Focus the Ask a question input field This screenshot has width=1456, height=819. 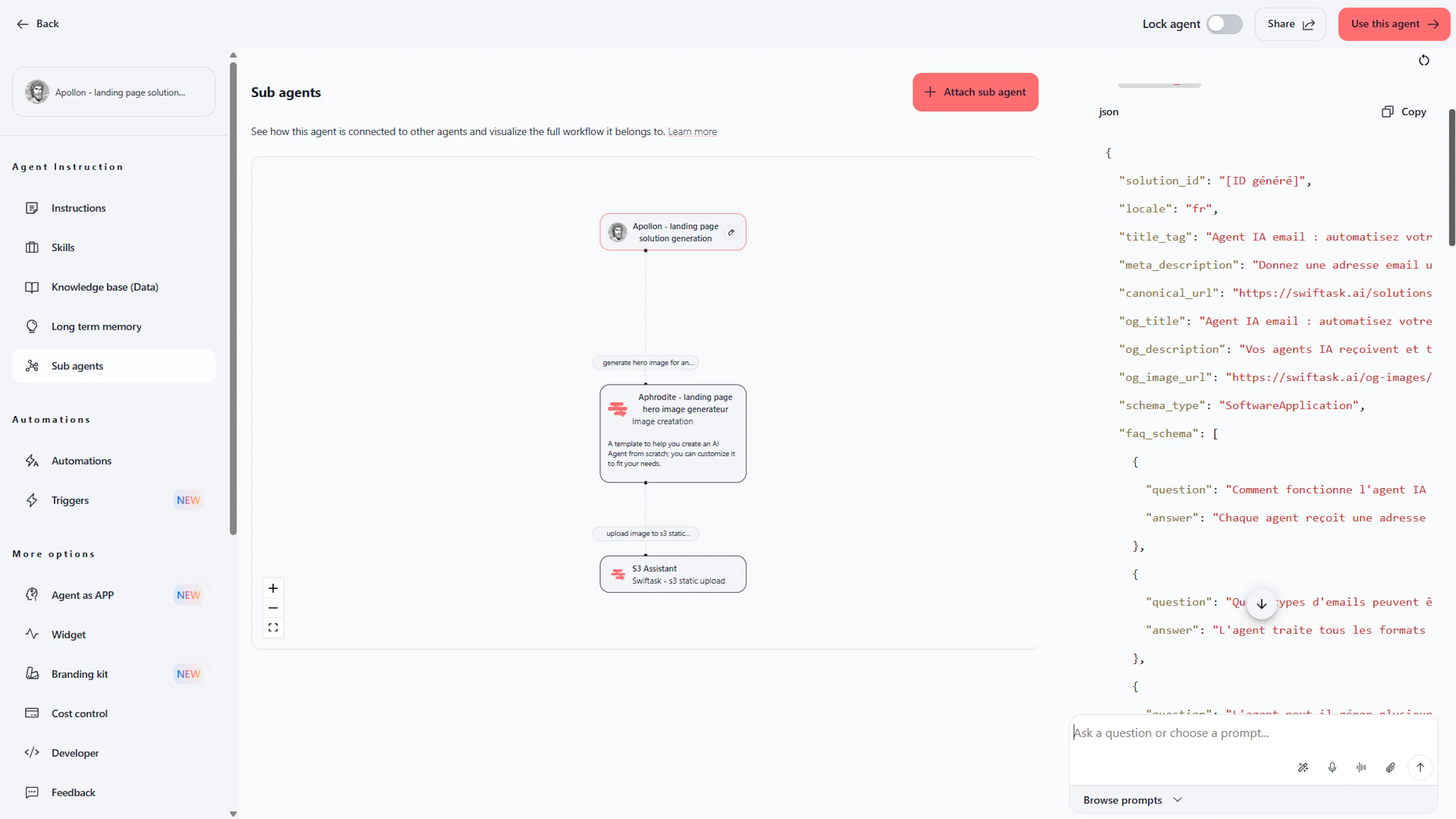pyautogui.click(x=1244, y=733)
